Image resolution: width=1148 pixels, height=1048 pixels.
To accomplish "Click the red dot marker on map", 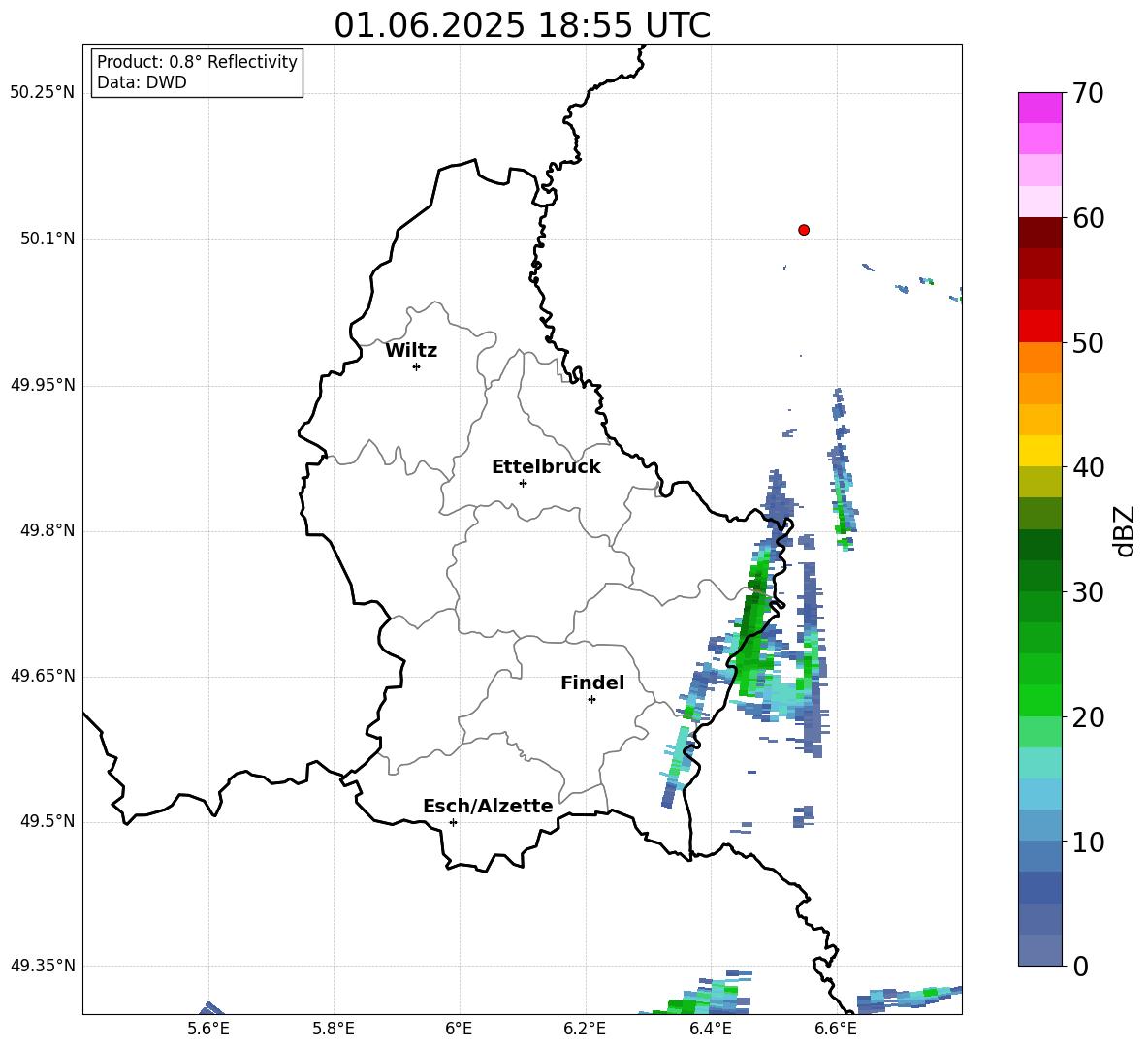I will (x=803, y=230).
